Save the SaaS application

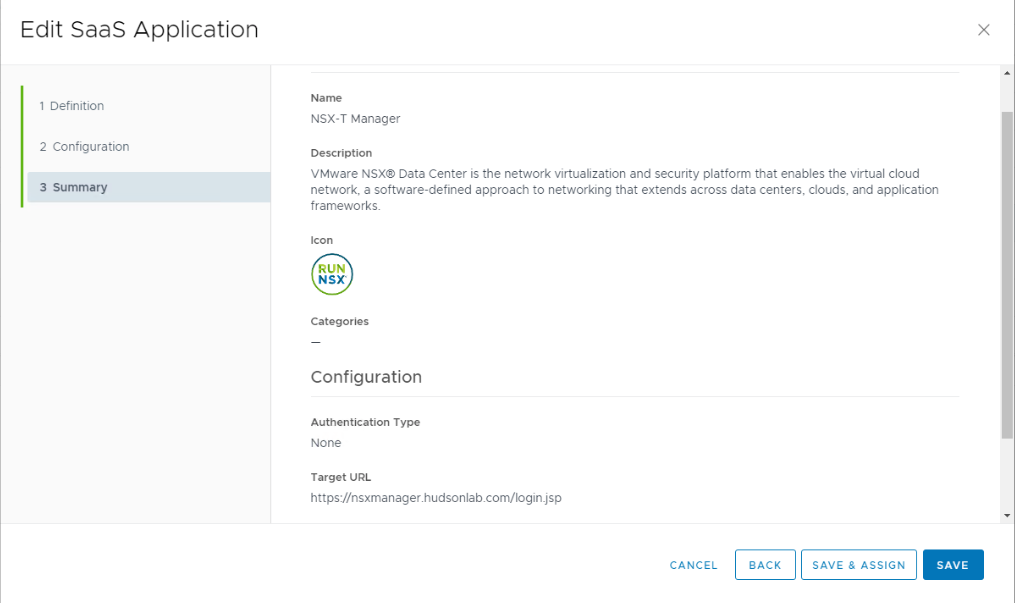[953, 565]
